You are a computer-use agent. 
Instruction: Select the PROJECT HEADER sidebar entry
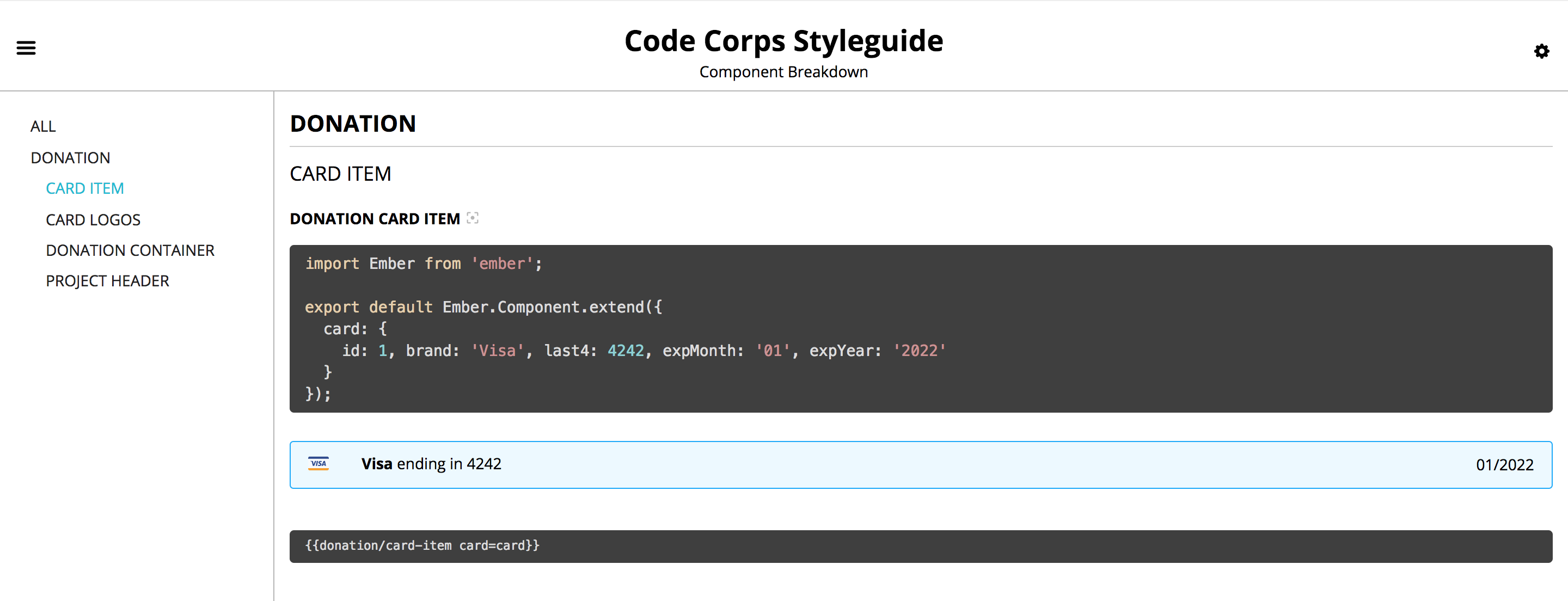pos(107,281)
